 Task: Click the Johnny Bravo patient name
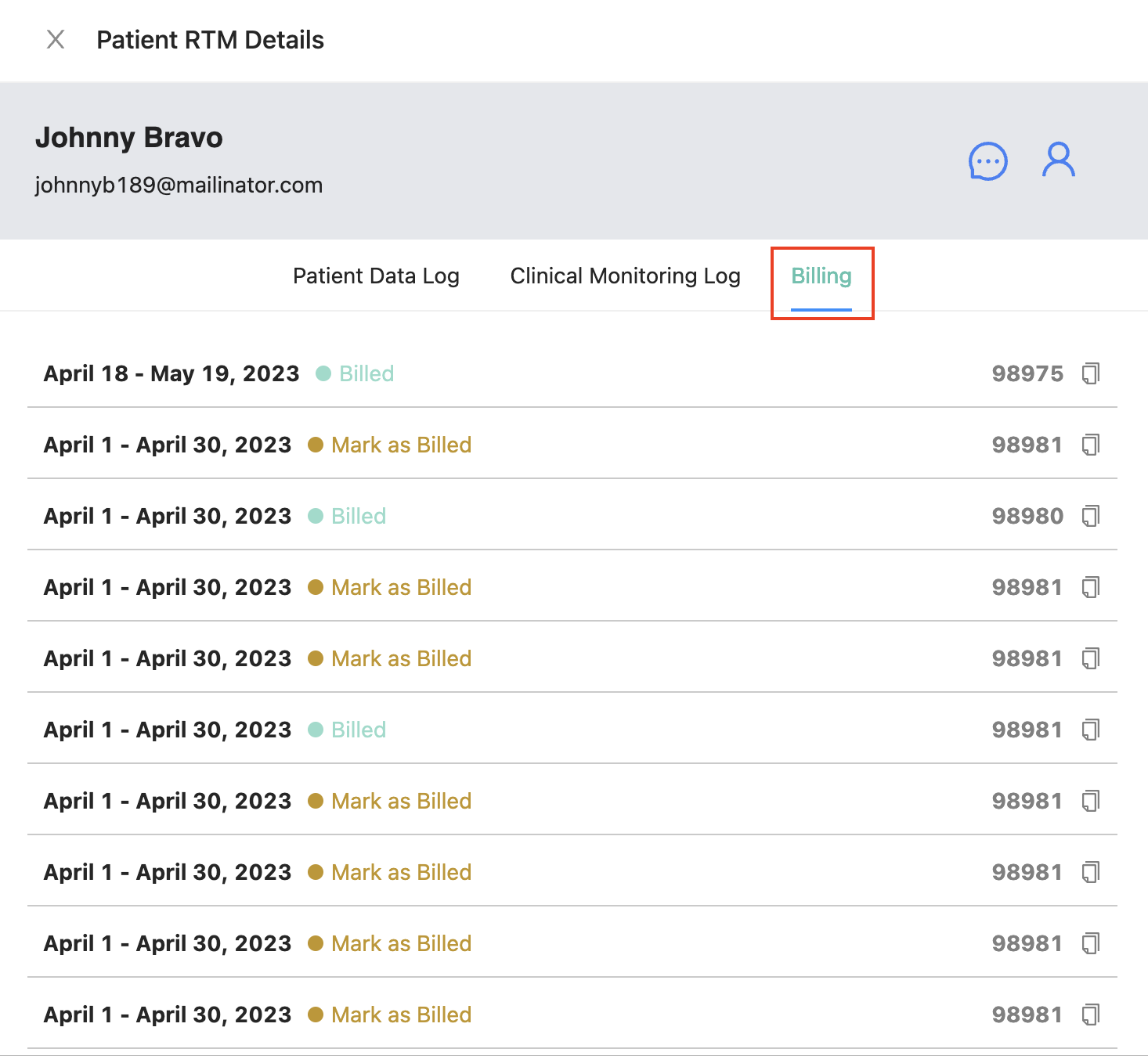pos(129,138)
